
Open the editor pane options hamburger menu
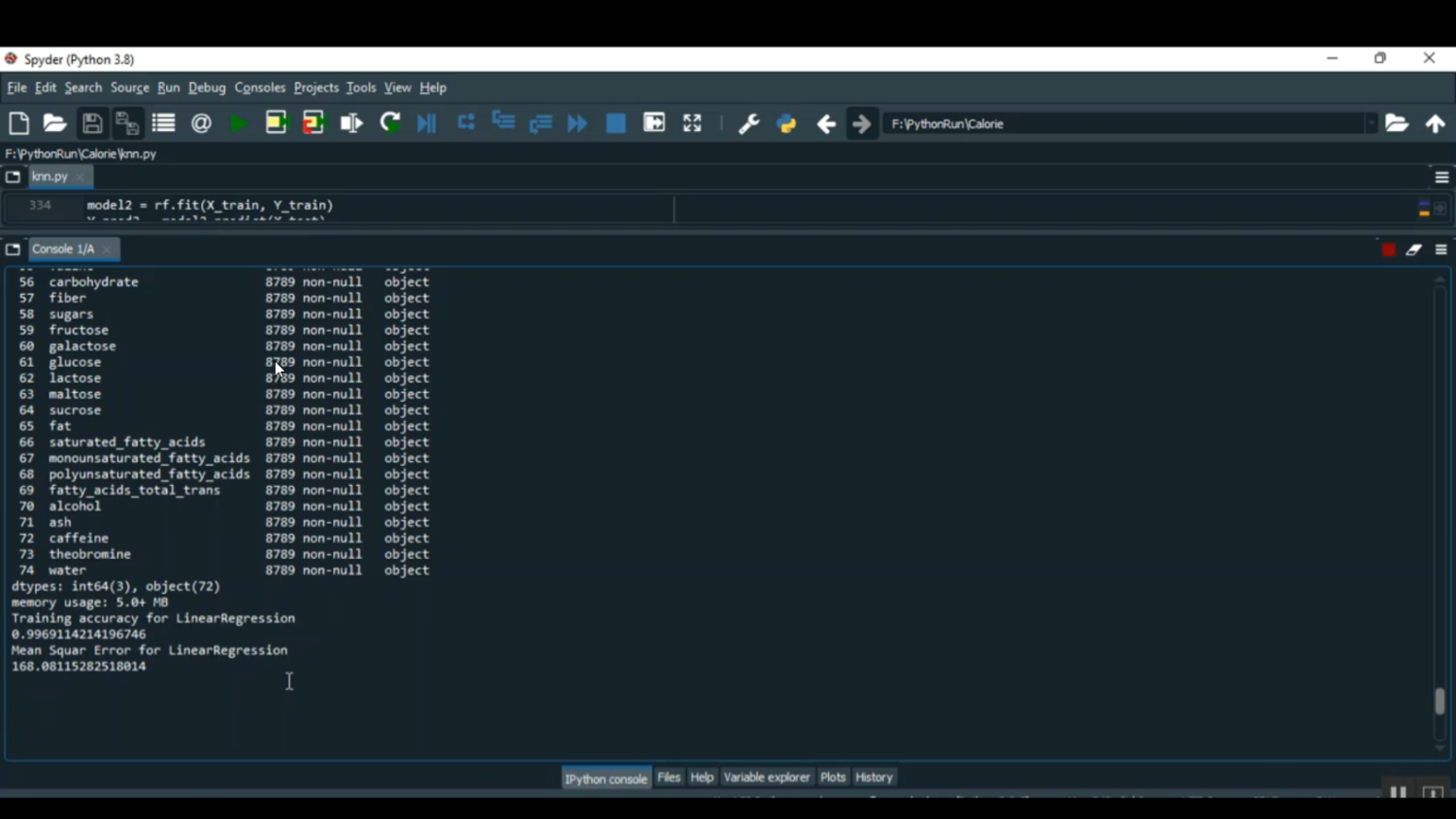1441,178
